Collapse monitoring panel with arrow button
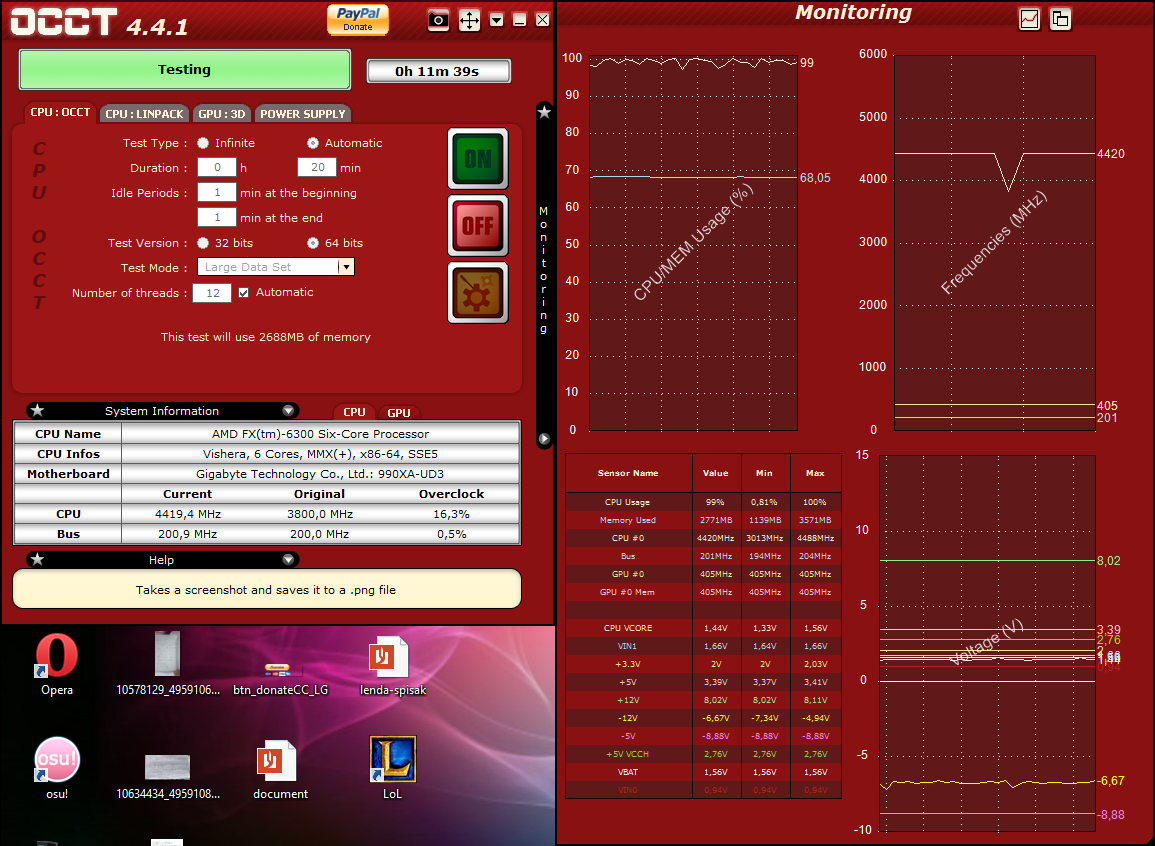The image size is (1155, 846). click(x=544, y=439)
